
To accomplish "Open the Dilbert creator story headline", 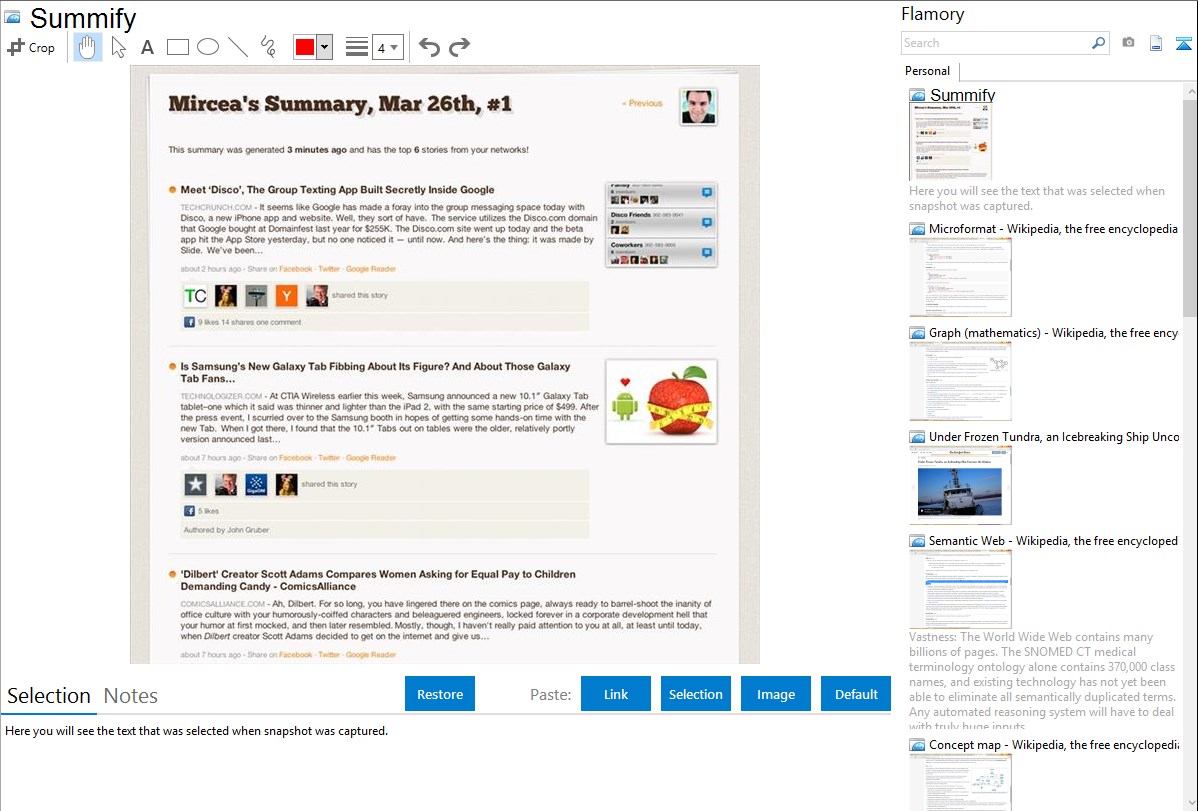I will [377, 580].
